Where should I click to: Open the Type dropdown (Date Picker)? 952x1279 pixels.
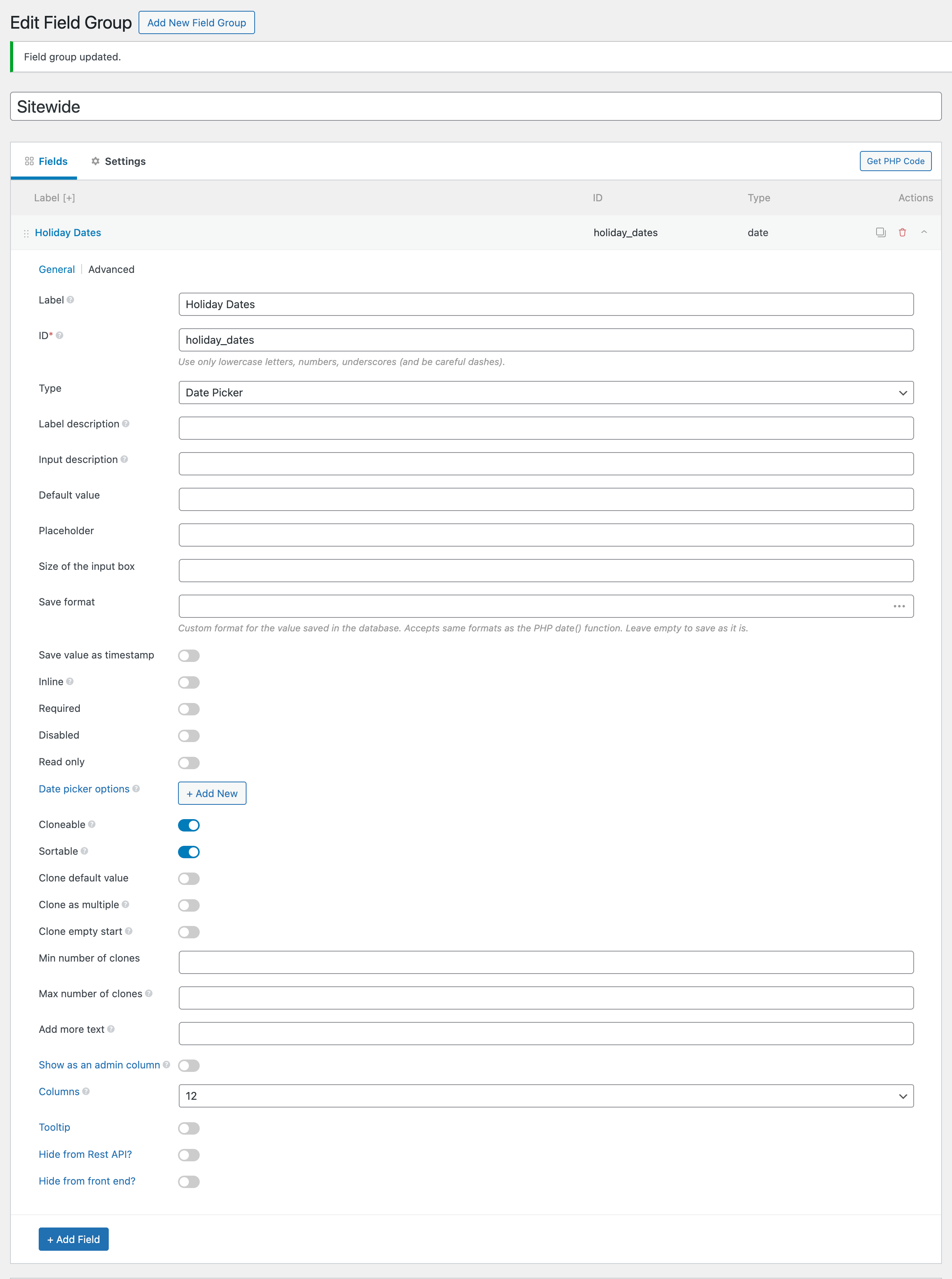point(546,393)
